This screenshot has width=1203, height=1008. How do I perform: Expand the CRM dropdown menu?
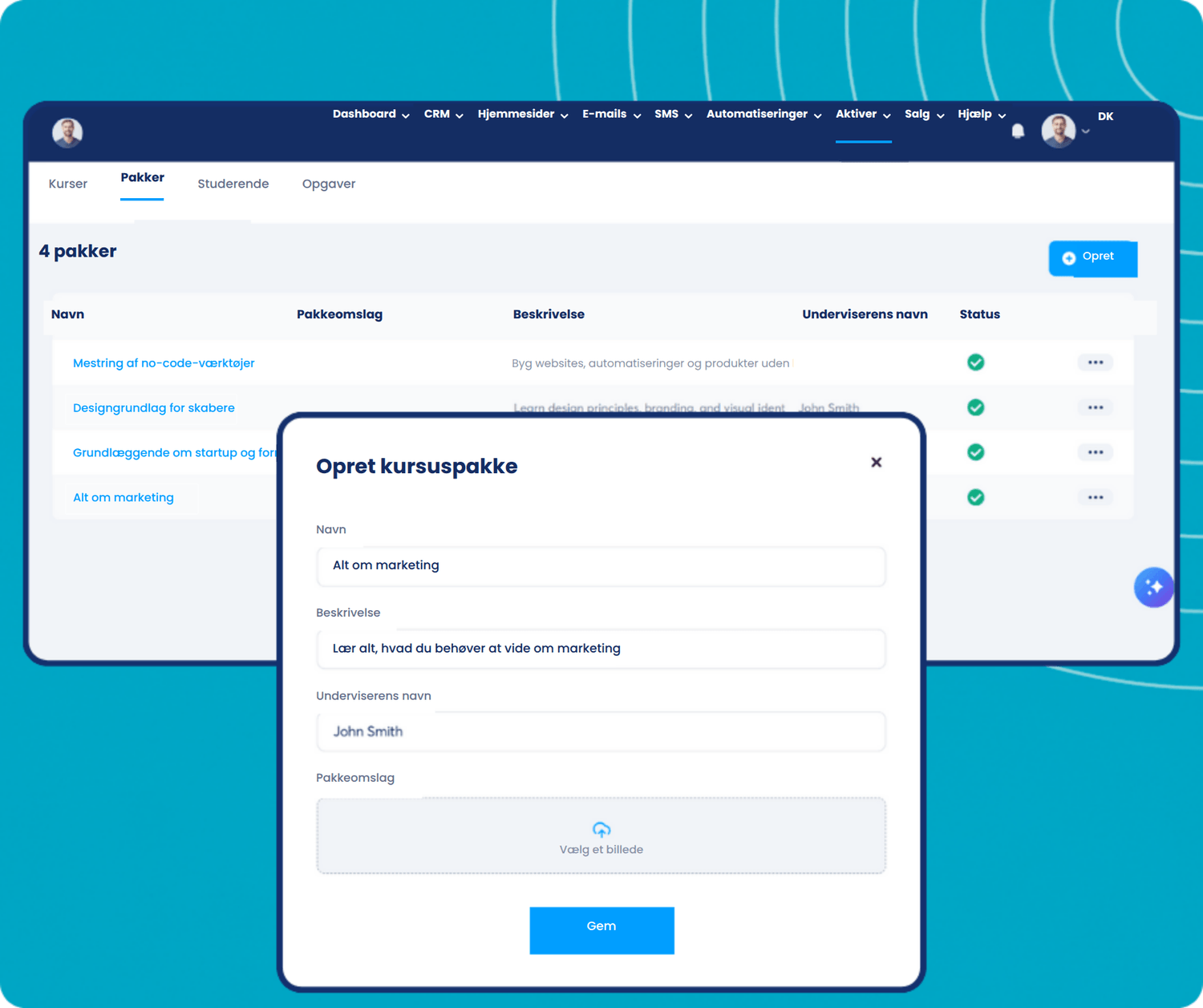click(x=444, y=114)
